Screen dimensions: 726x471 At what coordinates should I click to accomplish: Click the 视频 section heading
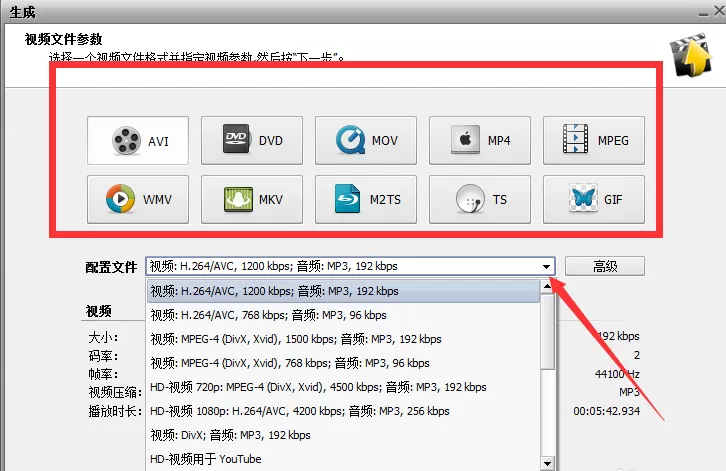(99, 311)
